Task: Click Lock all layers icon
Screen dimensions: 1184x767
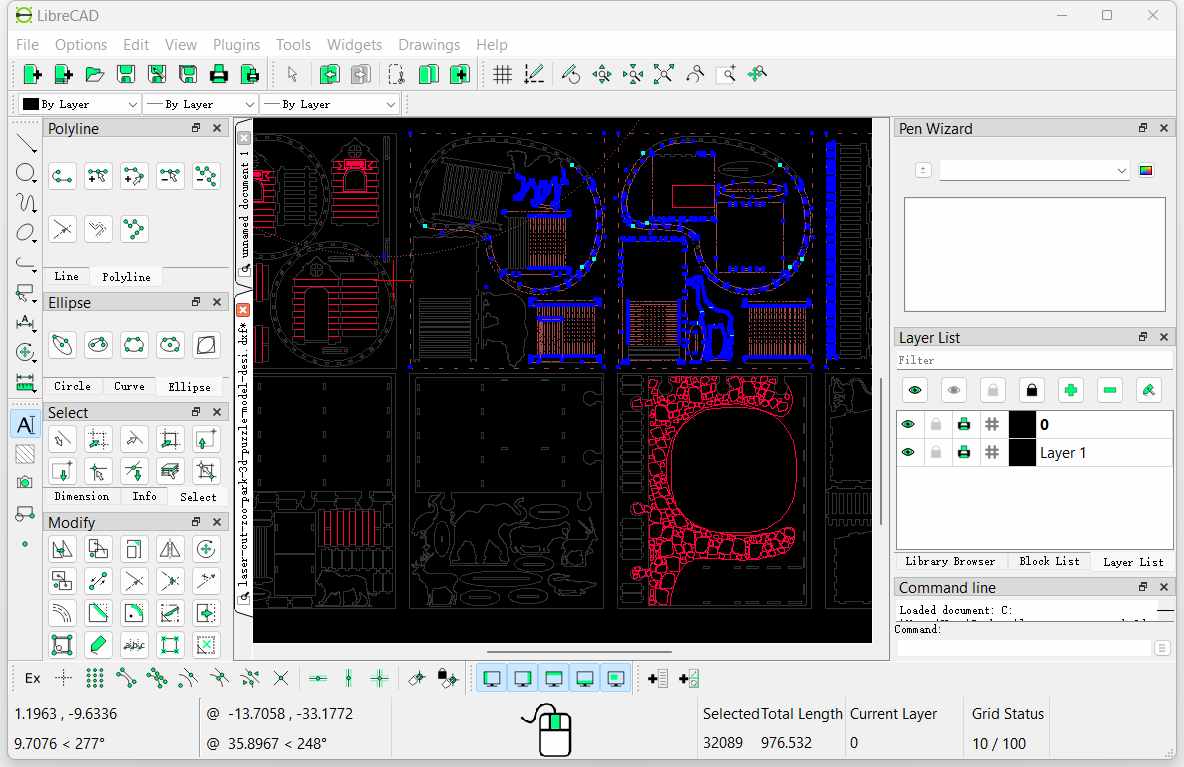Action: coord(1031,390)
